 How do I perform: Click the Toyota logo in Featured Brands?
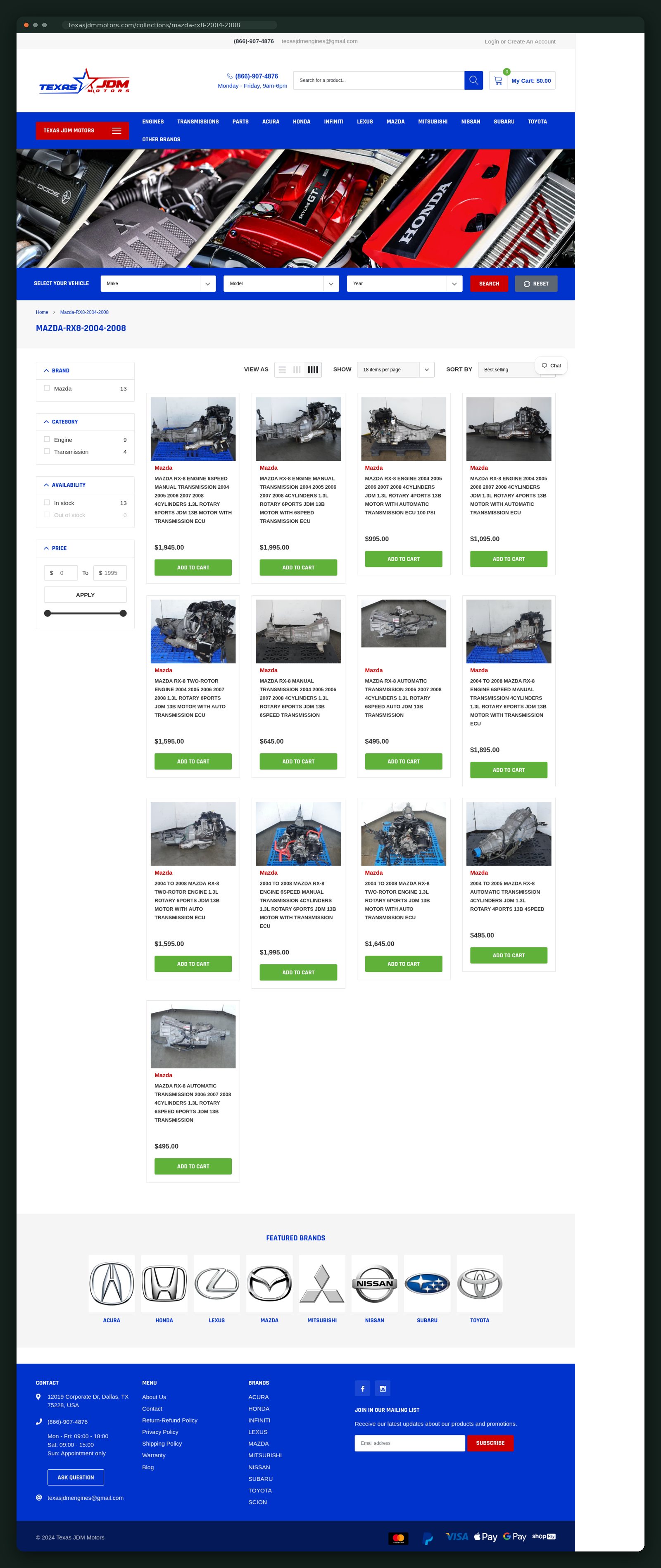point(480,1283)
